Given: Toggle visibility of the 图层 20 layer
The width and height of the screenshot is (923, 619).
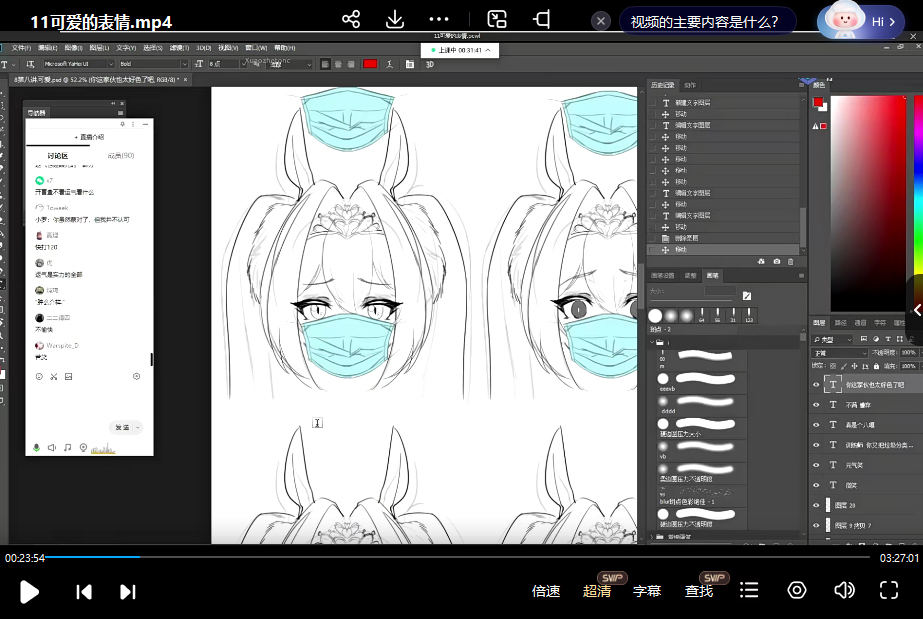Looking at the screenshot, I should click(816, 505).
